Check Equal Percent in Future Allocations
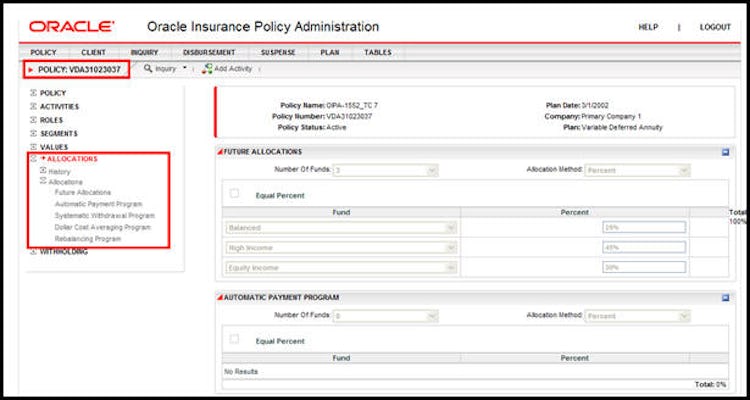 (x=234, y=194)
